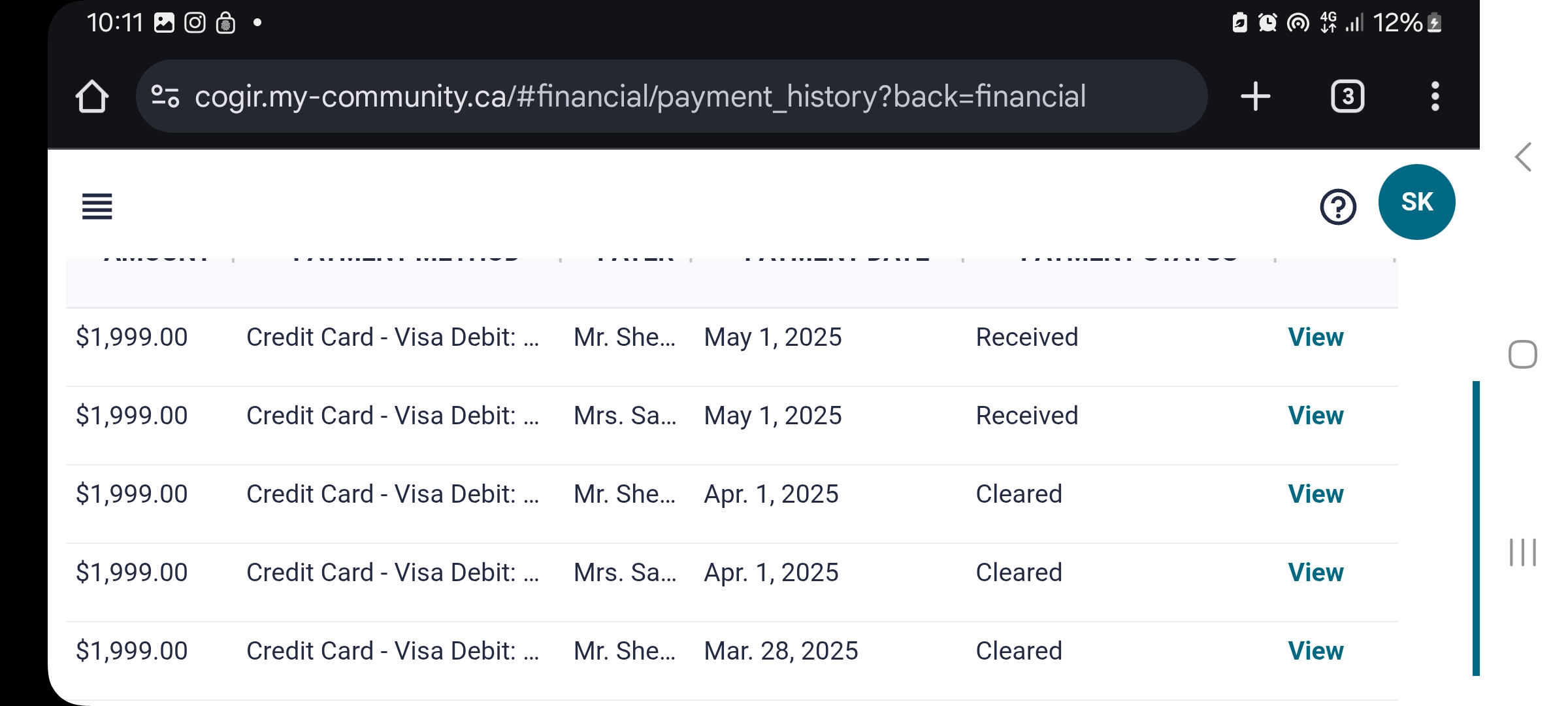1568x706 pixels.
Task: Tap the battery percentage status indicator
Action: click(x=1397, y=24)
